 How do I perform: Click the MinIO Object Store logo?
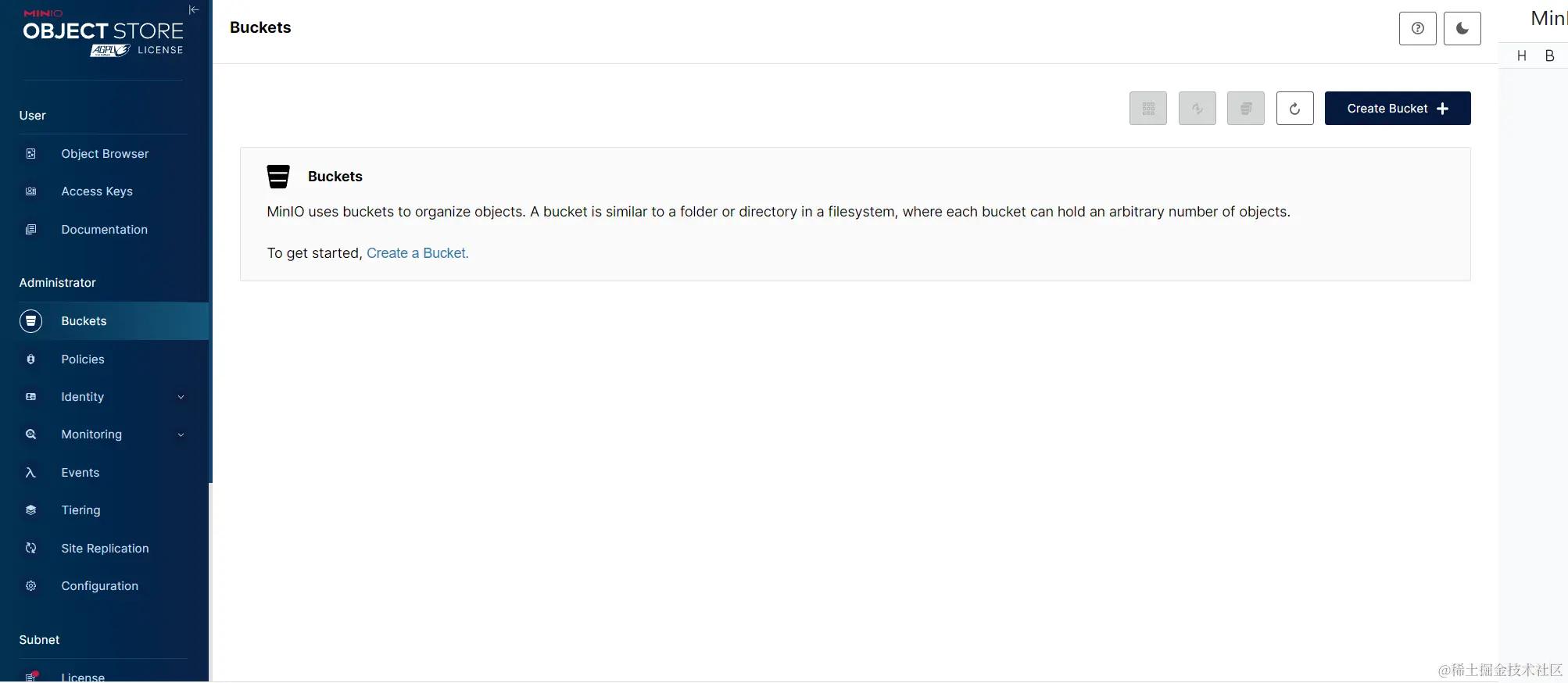(103, 34)
